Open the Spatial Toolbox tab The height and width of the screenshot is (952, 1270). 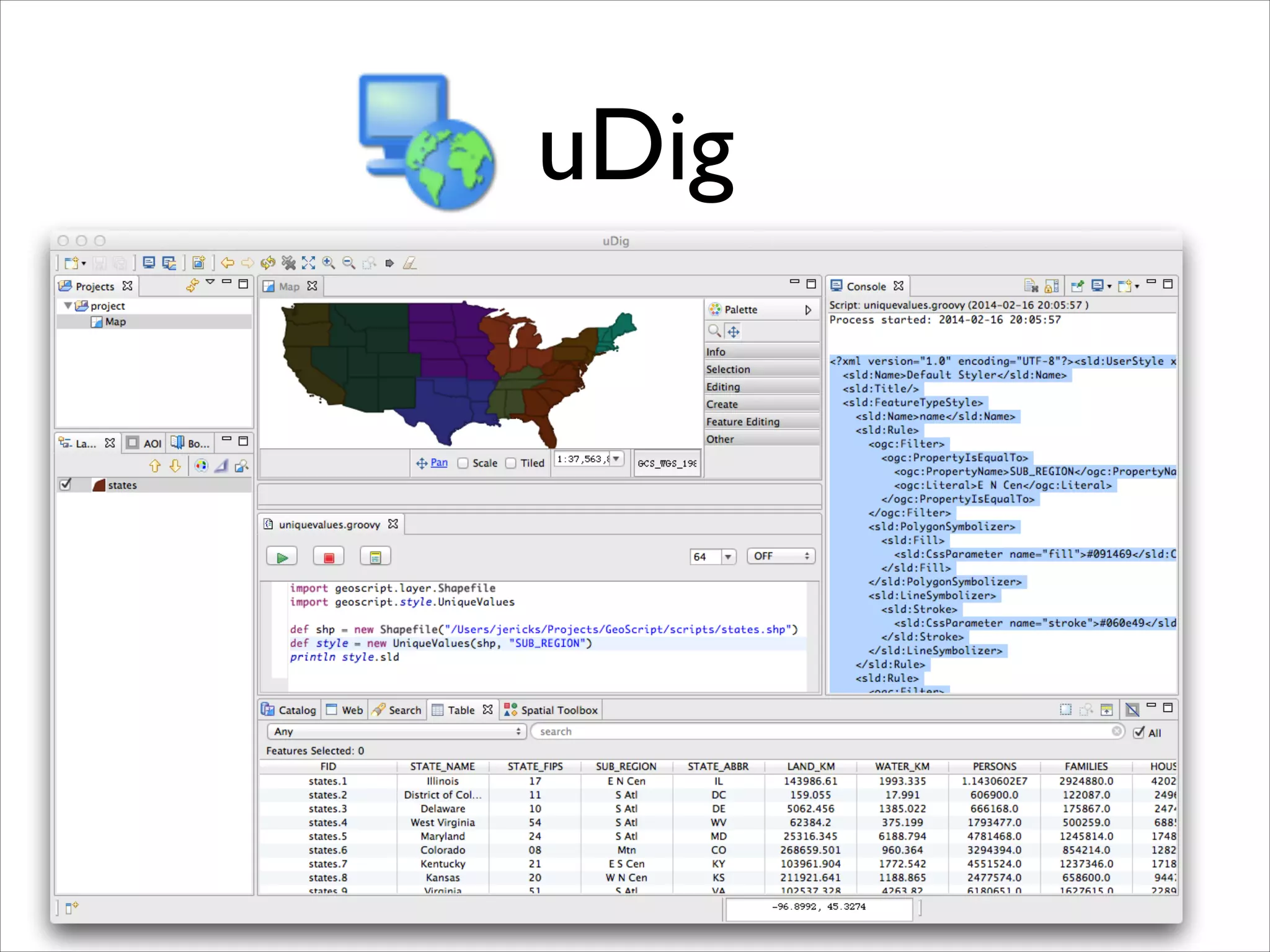551,710
